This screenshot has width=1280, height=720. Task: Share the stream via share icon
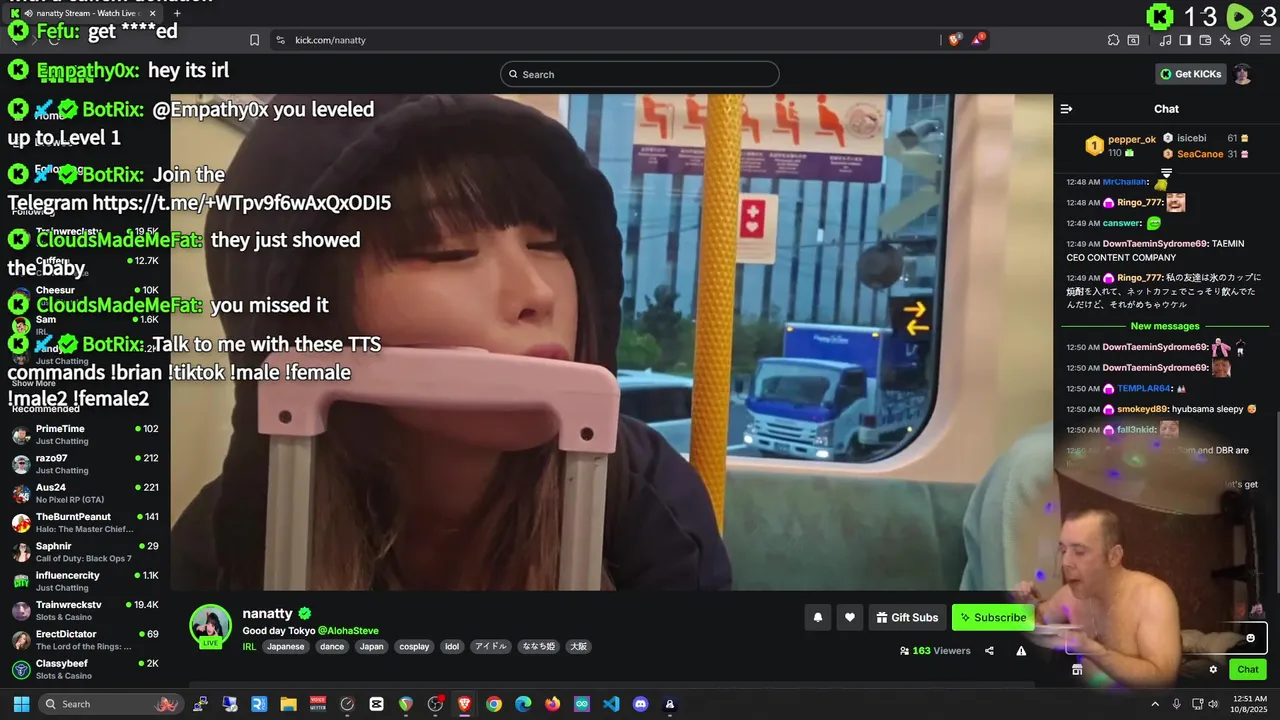tap(989, 650)
